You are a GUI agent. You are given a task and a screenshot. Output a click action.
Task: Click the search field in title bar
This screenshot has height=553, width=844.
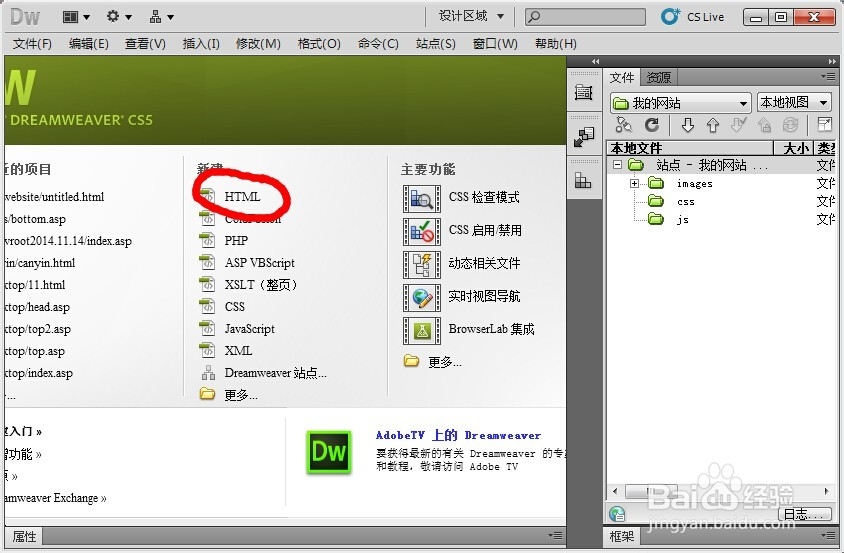585,17
